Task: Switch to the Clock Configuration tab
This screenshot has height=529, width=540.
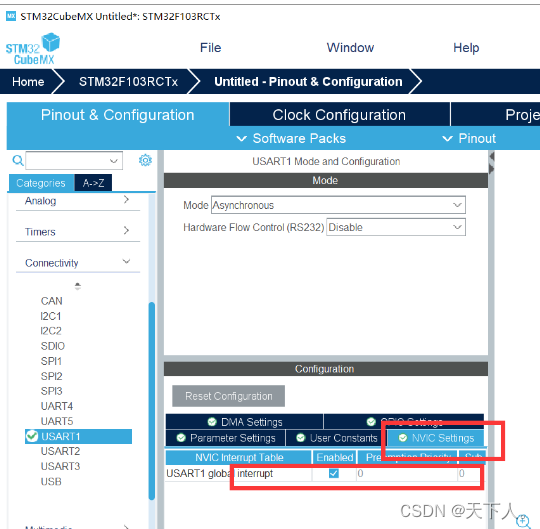Action: coord(340,114)
